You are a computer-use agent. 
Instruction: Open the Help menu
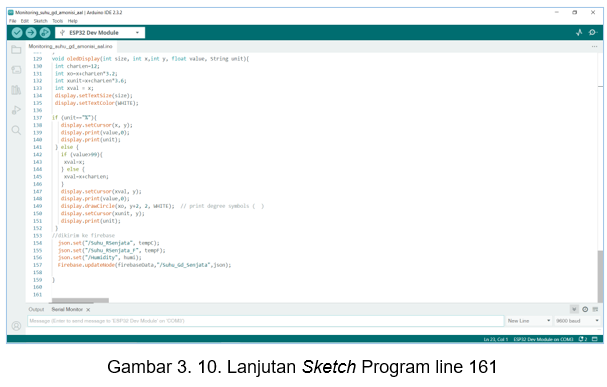pos(73,21)
